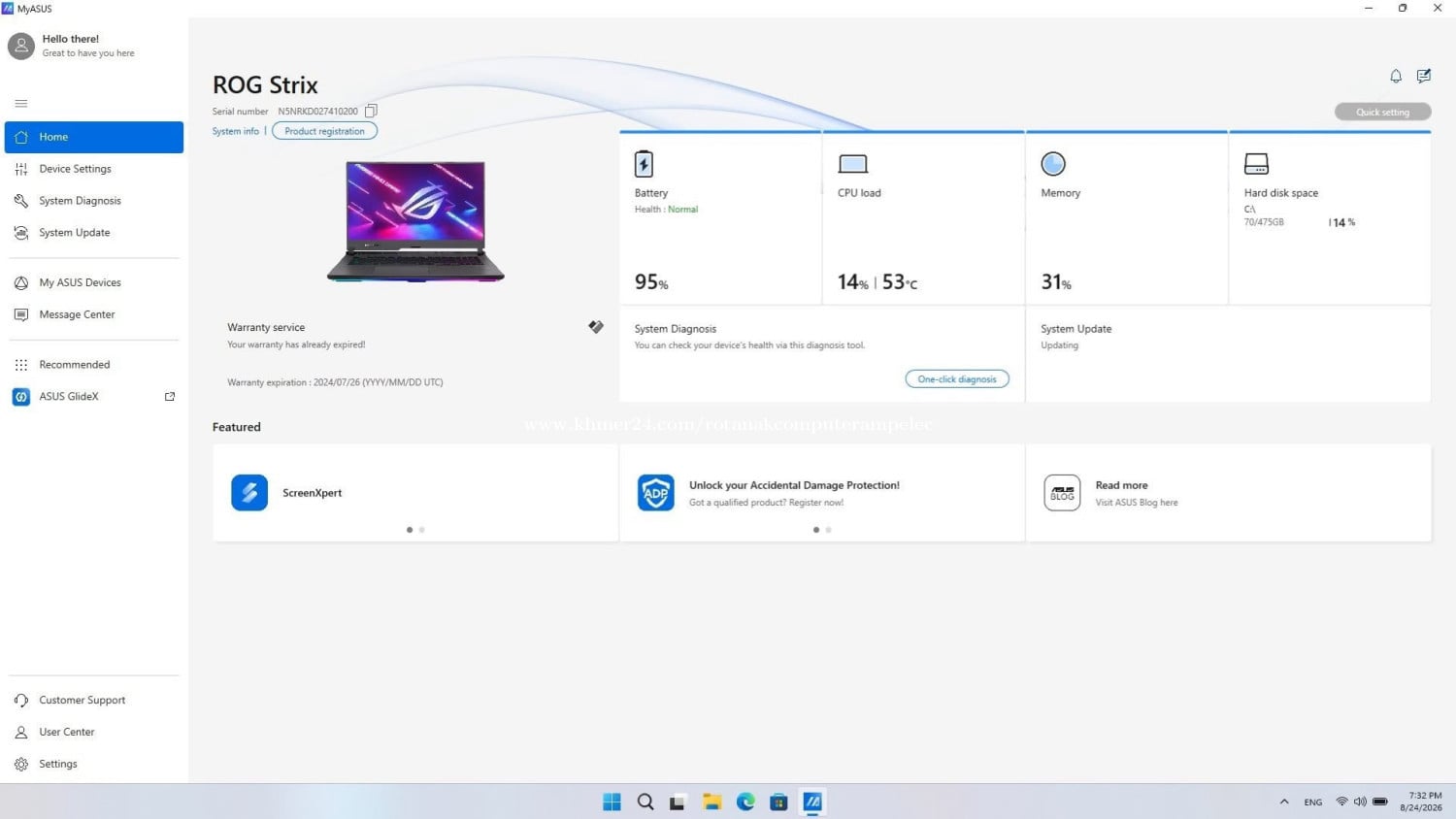Click the CPU temperature 53°C value

pos(900,282)
